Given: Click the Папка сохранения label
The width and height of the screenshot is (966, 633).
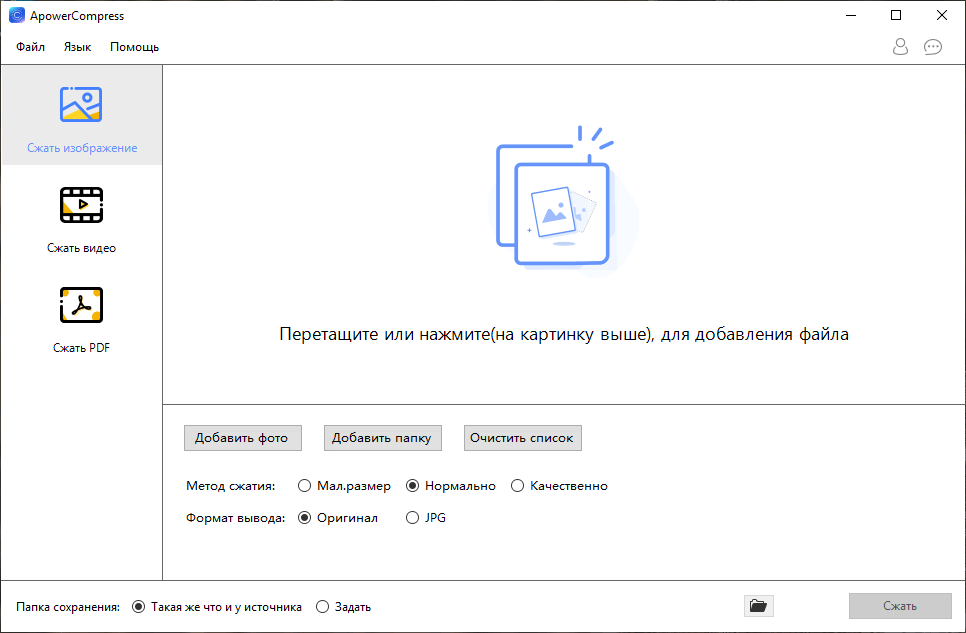Looking at the screenshot, I should pos(68,606).
